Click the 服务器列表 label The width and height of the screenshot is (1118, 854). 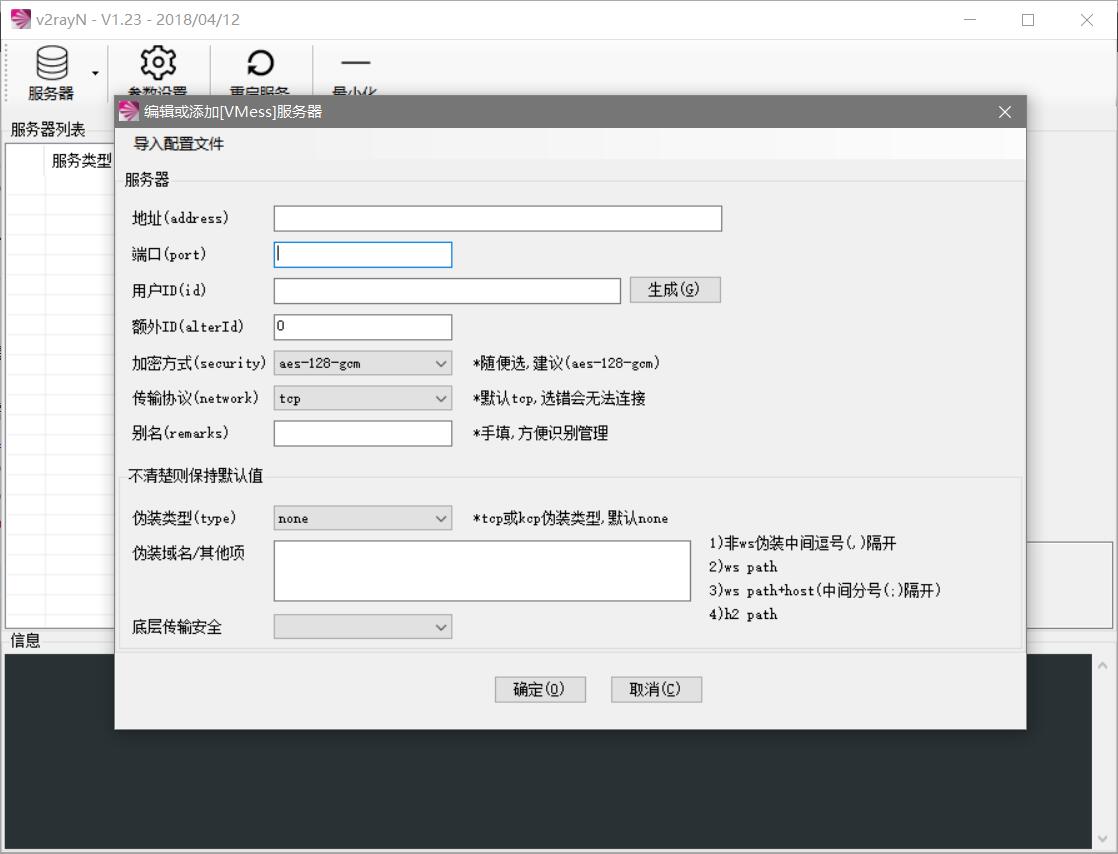(x=48, y=130)
